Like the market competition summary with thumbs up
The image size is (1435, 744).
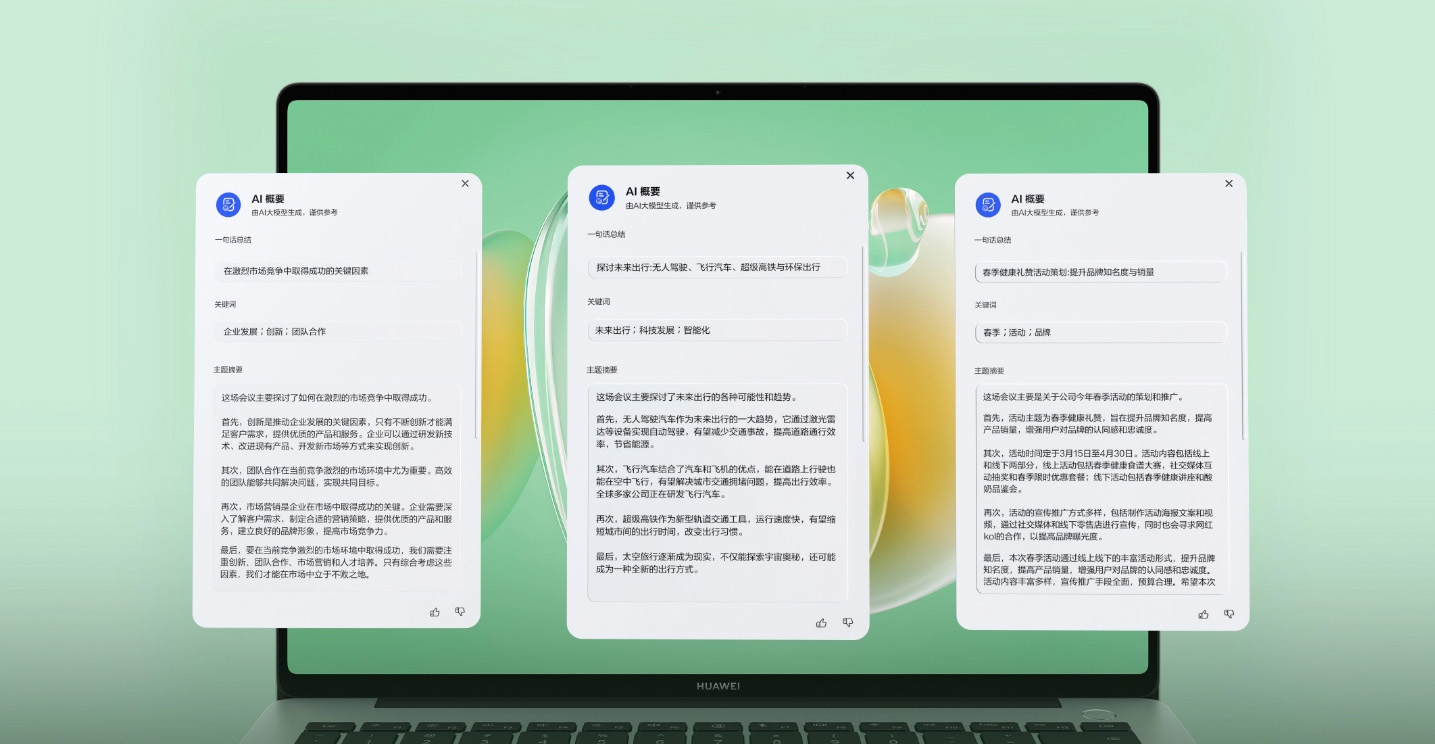434,611
